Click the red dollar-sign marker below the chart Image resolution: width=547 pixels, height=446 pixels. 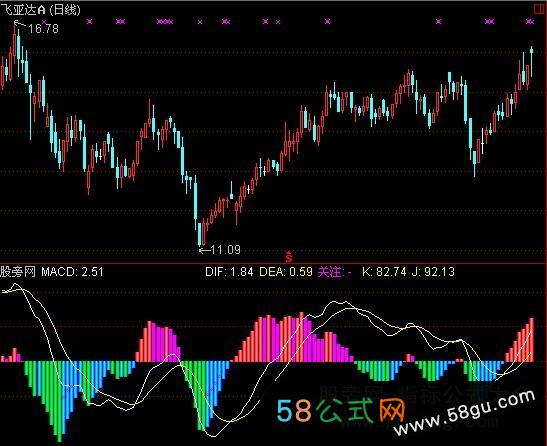click(289, 257)
